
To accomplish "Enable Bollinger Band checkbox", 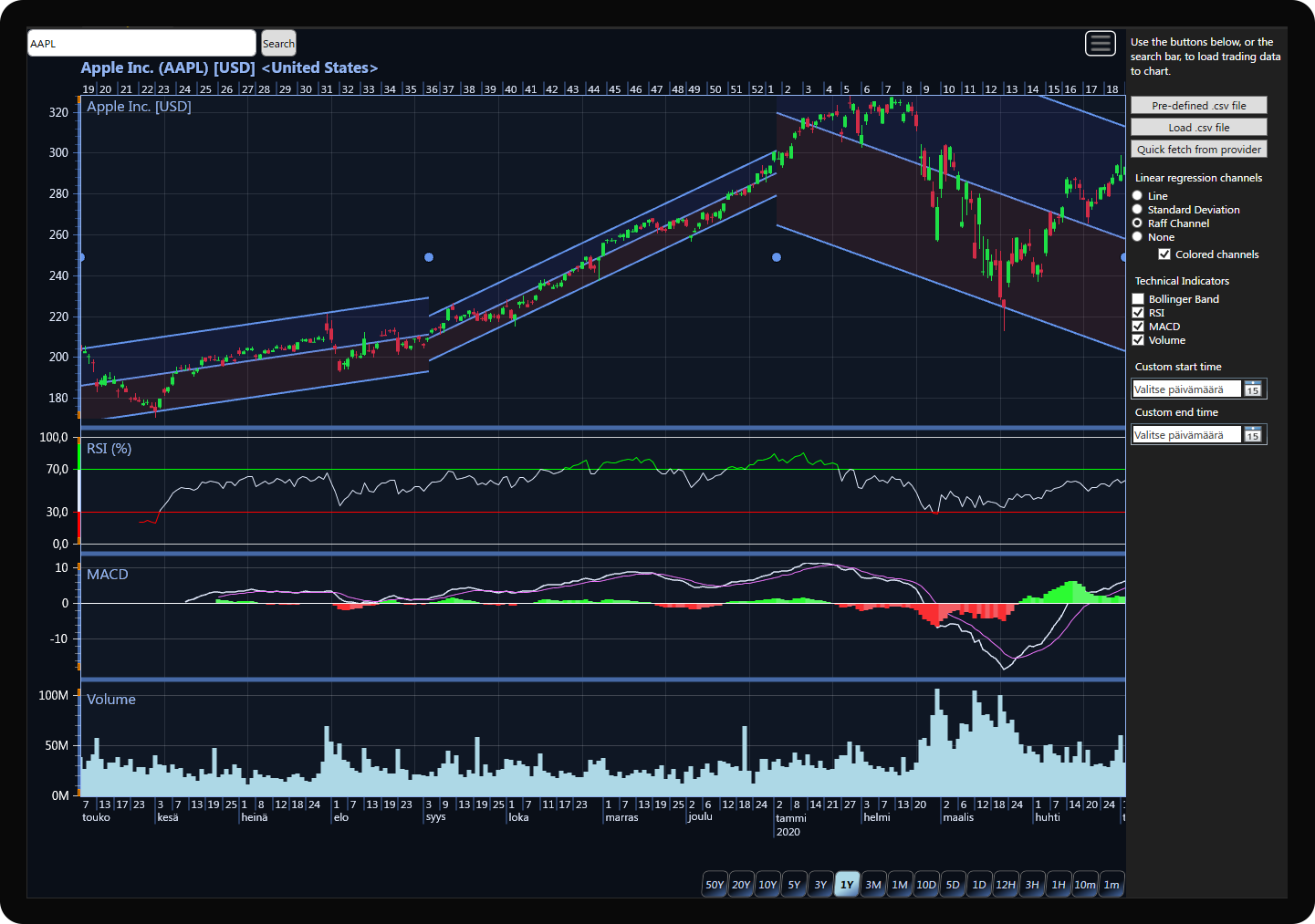I will 1138,299.
